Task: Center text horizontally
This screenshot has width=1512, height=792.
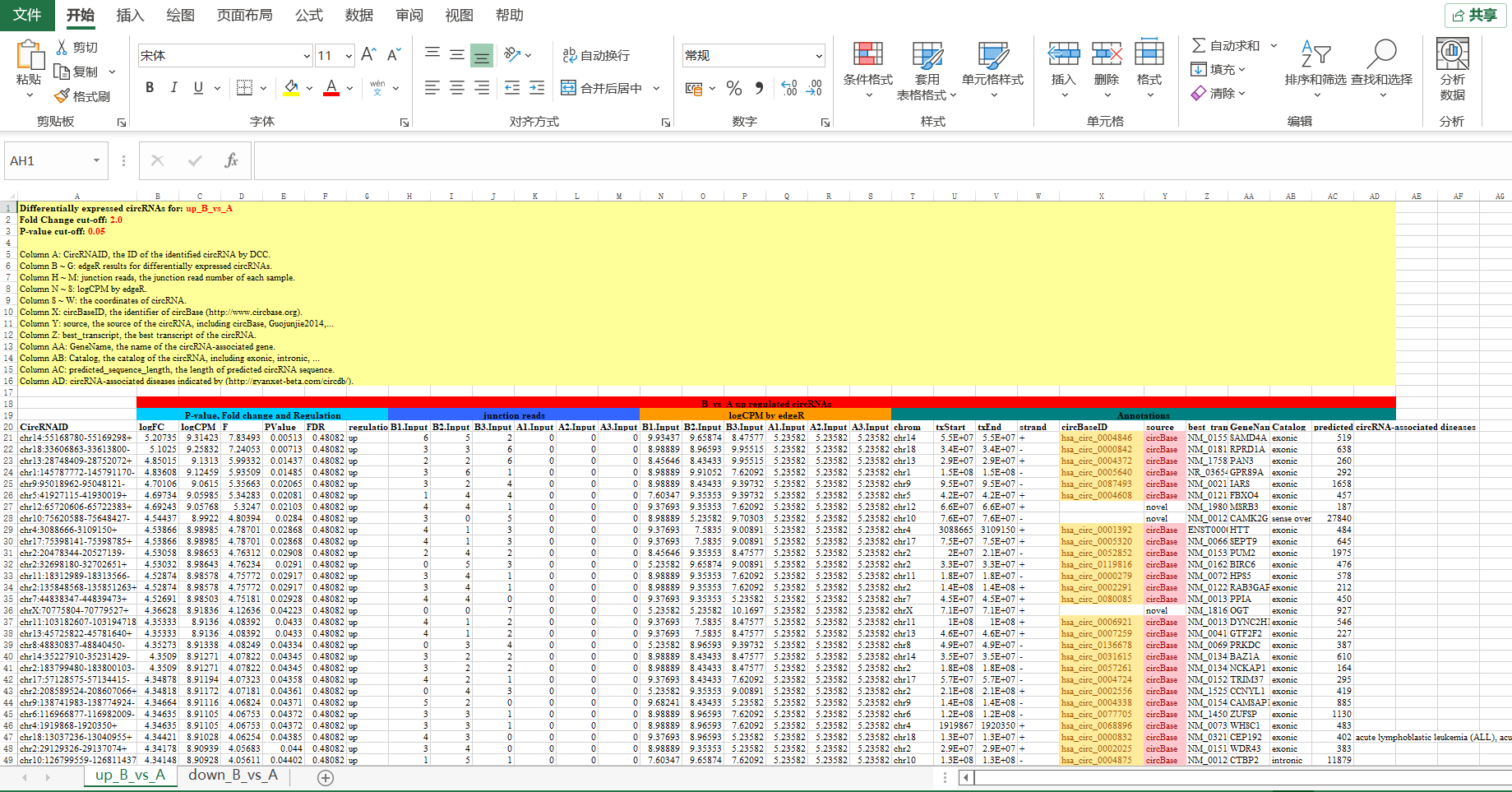Action: [x=457, y=87]
